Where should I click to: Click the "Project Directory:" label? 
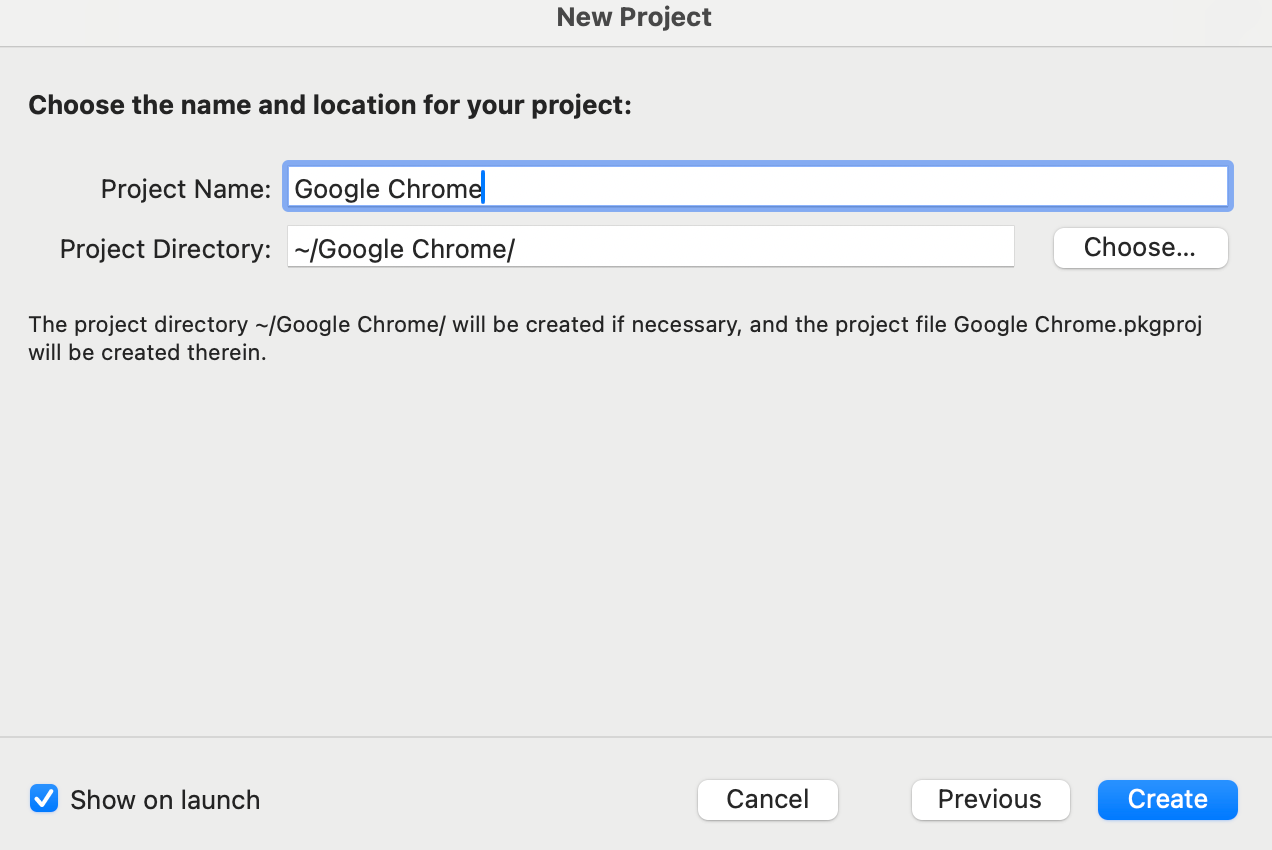(165, 249)
